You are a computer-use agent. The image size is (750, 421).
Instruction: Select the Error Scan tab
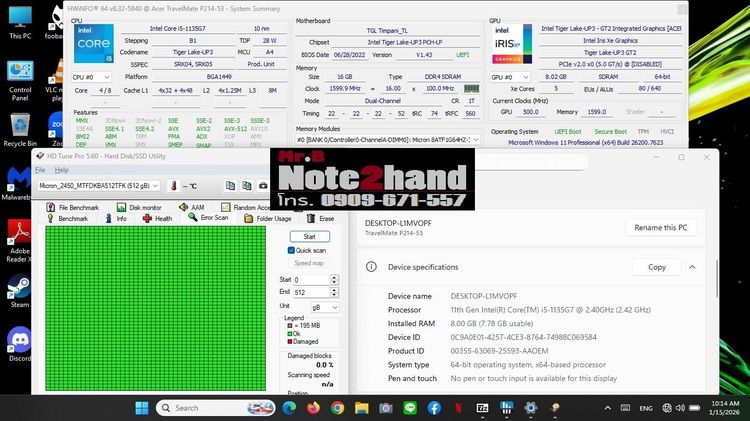208,218
